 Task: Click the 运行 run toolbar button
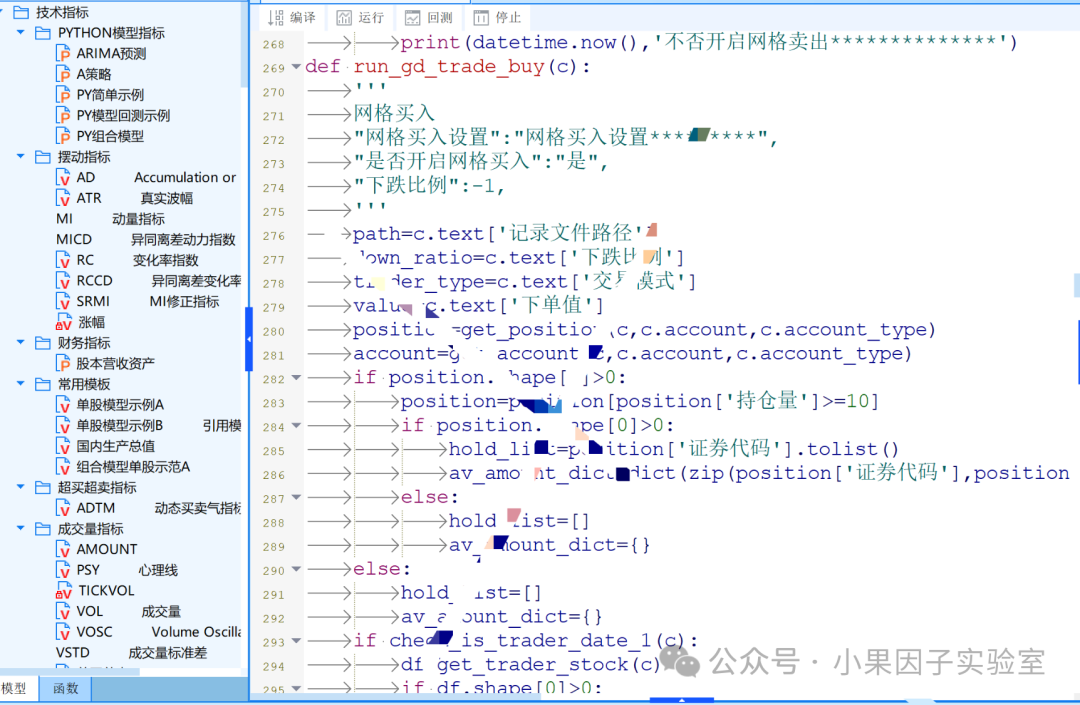click(360, 17)
